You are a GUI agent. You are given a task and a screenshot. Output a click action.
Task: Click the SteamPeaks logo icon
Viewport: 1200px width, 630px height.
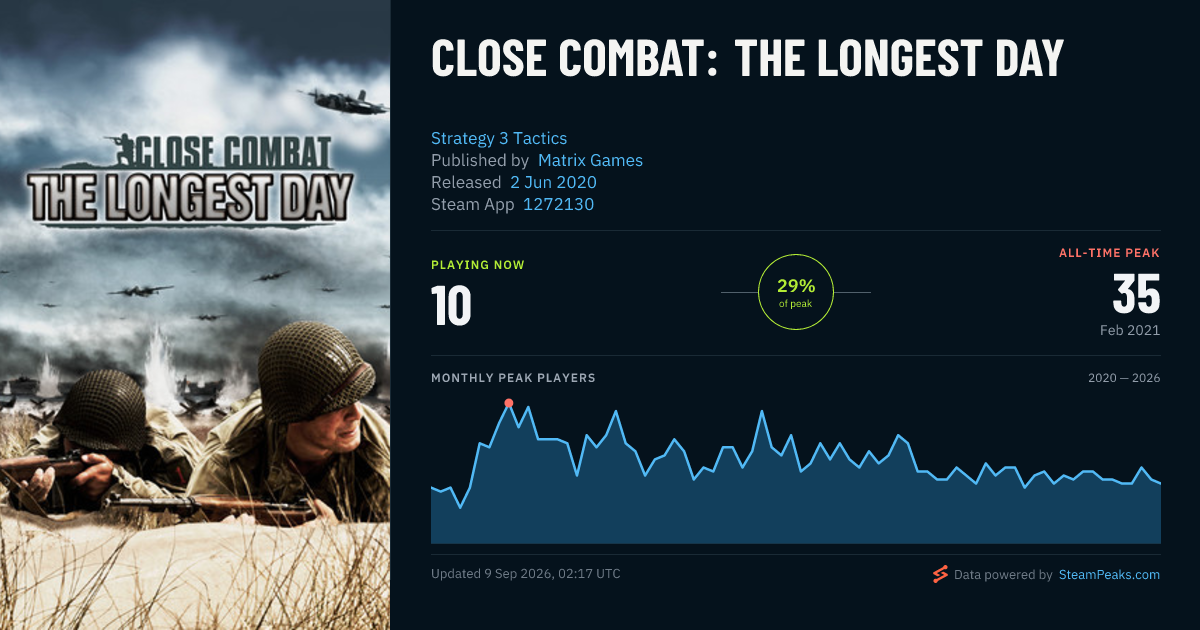pos(940,574)
